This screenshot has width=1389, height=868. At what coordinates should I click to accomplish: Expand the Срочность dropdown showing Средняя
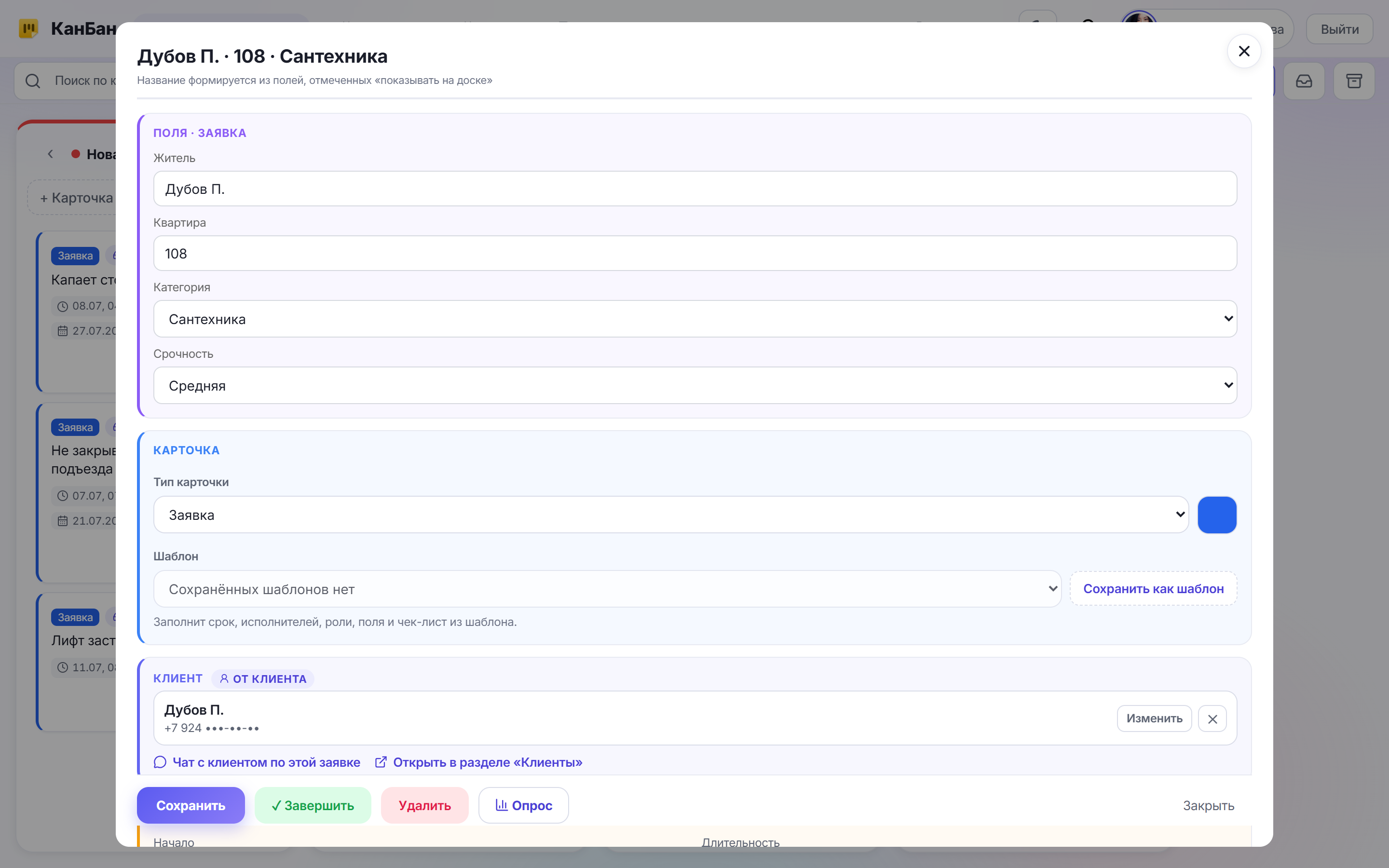695,385
